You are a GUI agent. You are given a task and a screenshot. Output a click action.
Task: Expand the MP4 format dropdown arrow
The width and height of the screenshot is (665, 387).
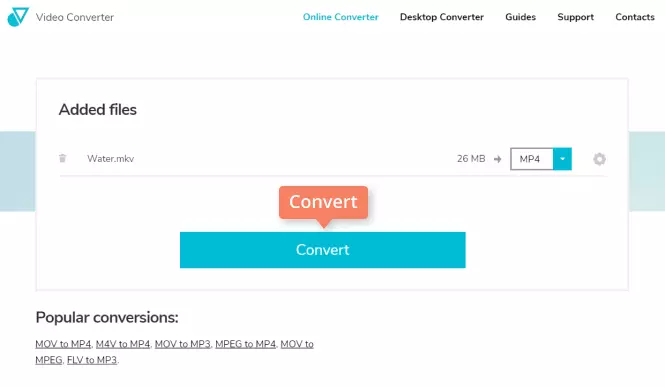point(562,159)
